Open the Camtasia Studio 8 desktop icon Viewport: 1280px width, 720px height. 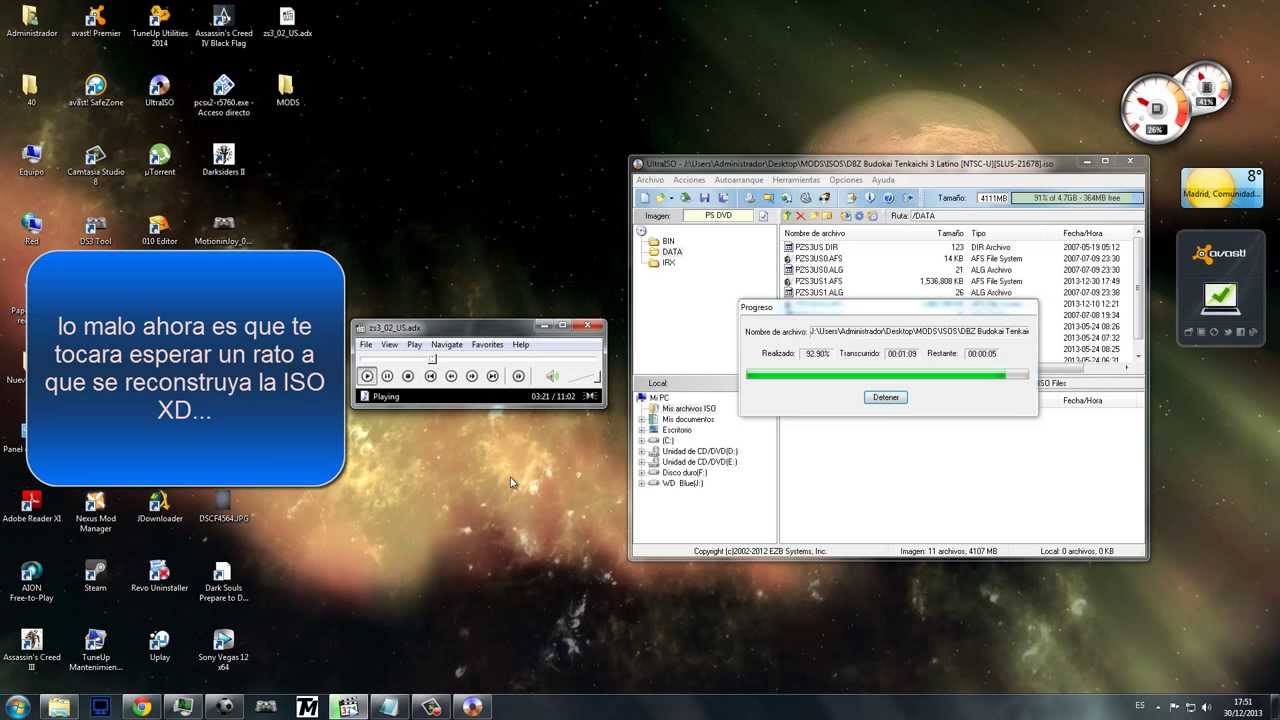95,164
